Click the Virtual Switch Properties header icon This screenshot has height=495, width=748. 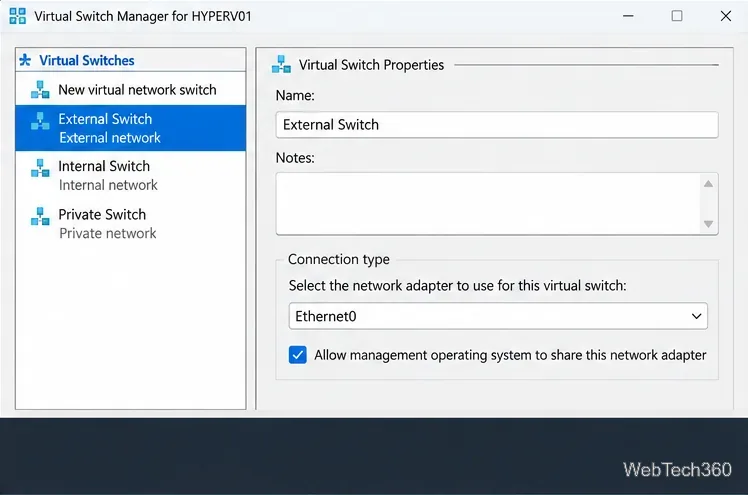click(x=281, y=64)
